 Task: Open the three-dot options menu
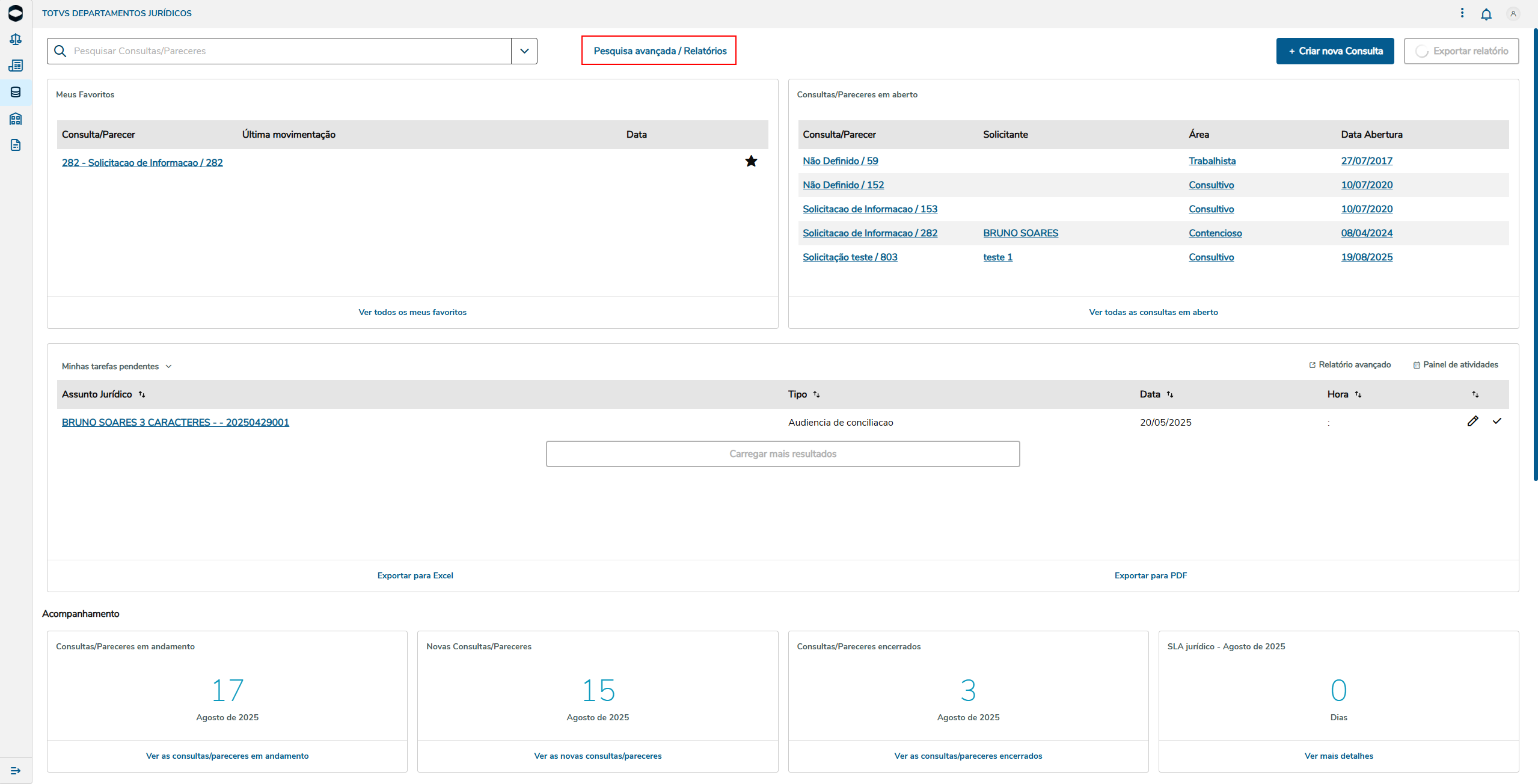coord(1462,13)
